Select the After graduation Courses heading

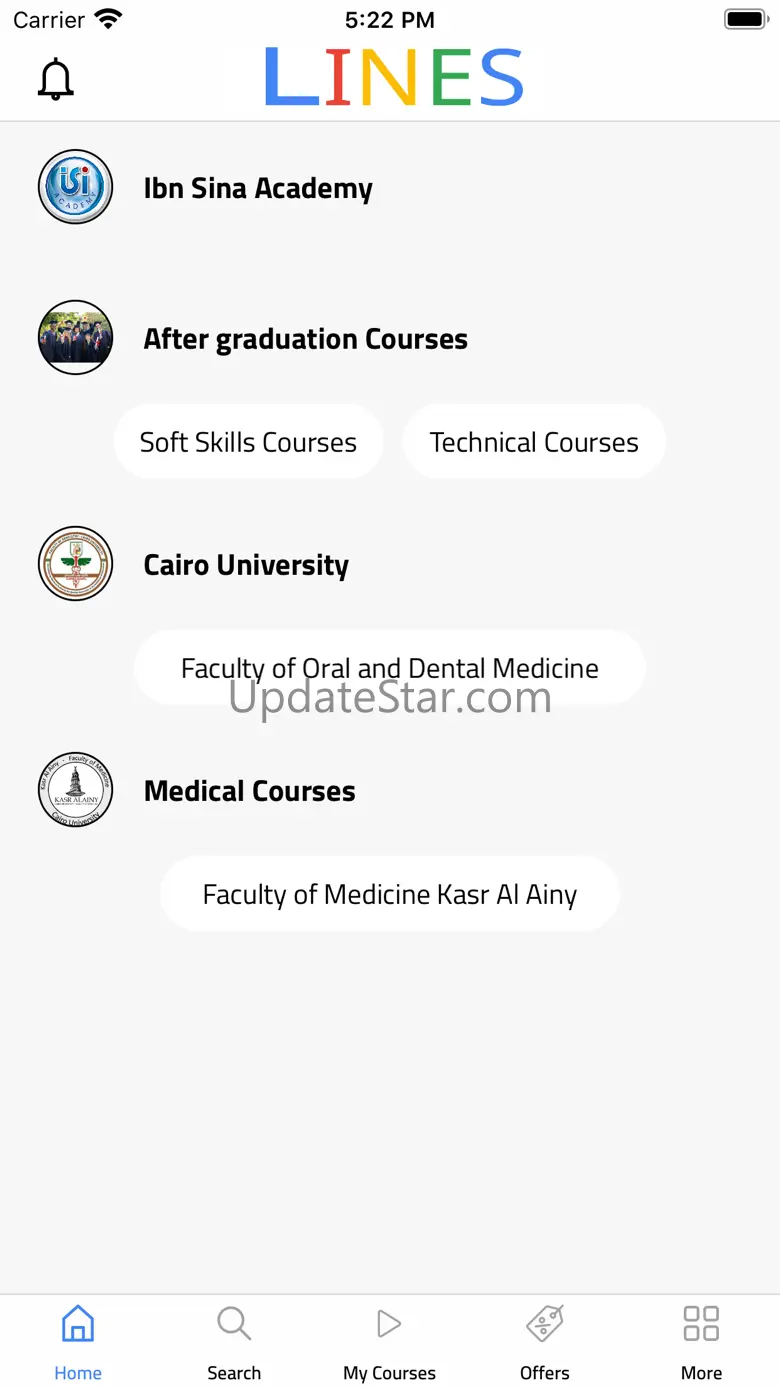305,339
